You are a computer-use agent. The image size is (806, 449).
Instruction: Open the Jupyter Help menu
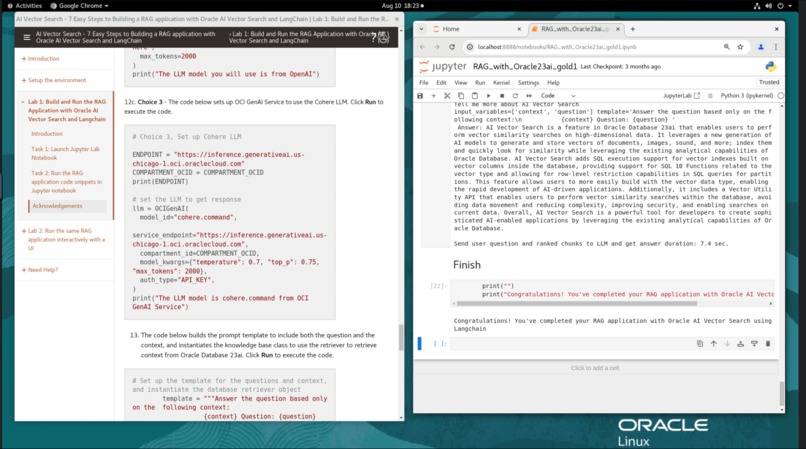click(553, 83)
